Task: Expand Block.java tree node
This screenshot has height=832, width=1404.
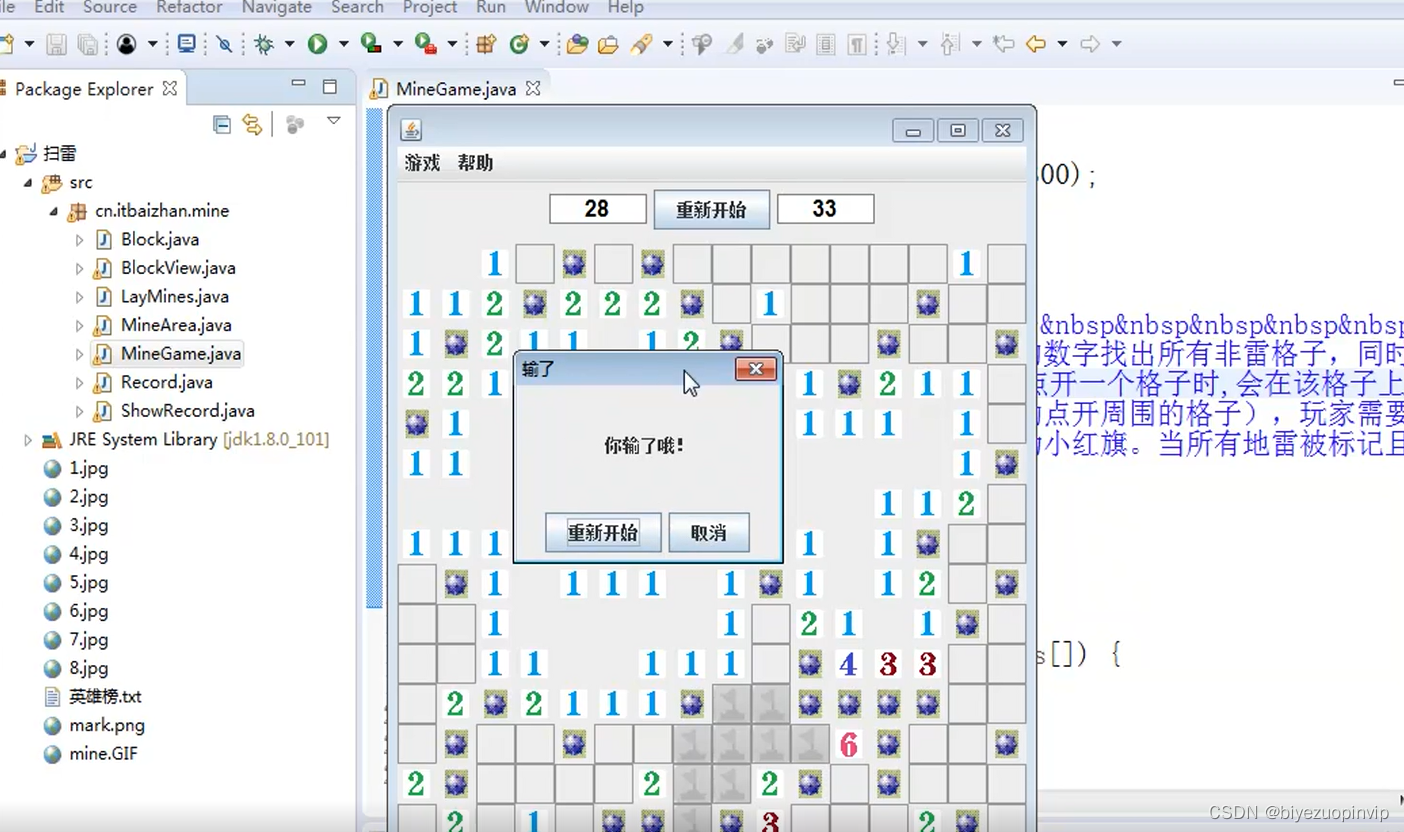Action: 80,240
